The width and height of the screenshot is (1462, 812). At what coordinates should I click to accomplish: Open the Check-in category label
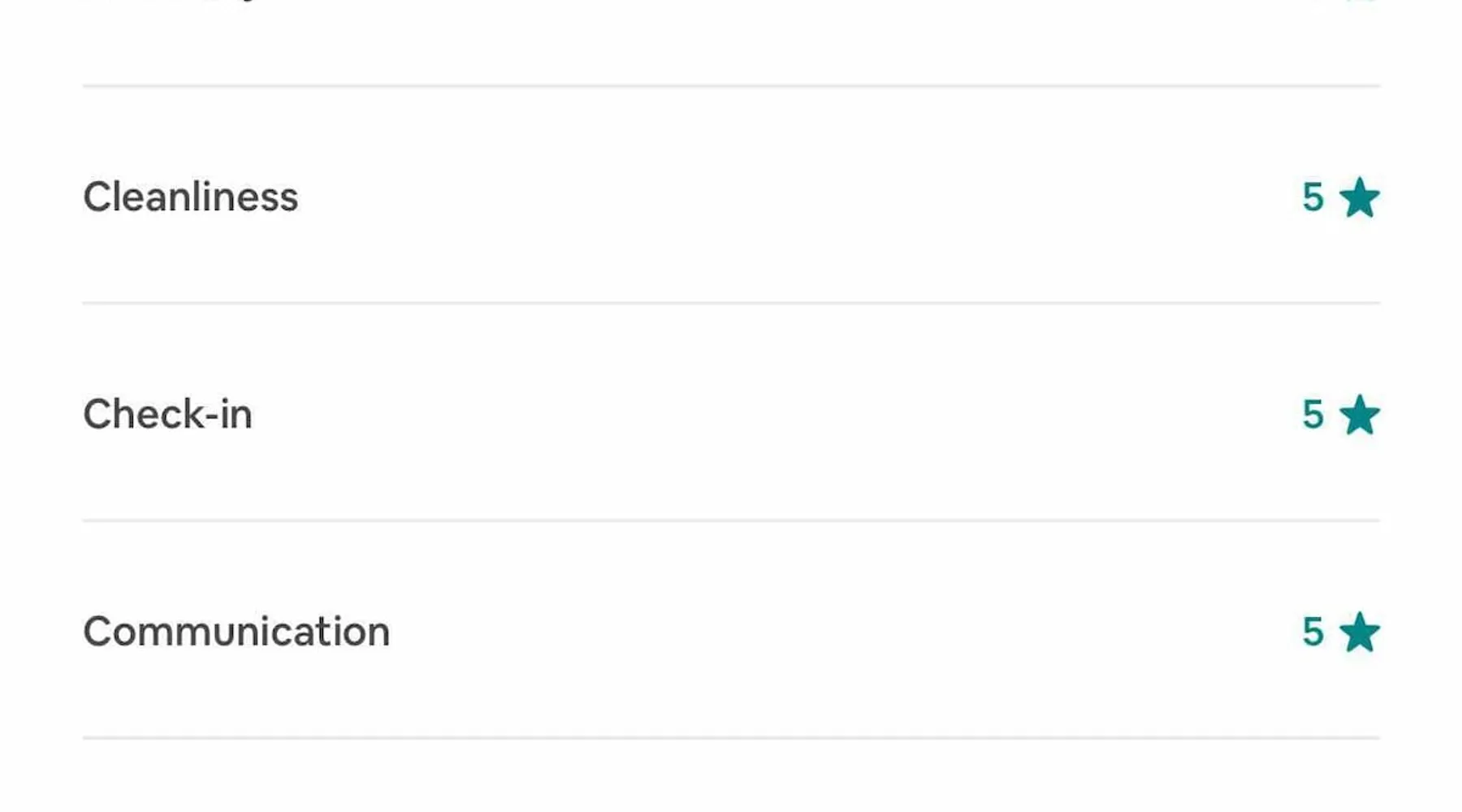click(167, 414)
